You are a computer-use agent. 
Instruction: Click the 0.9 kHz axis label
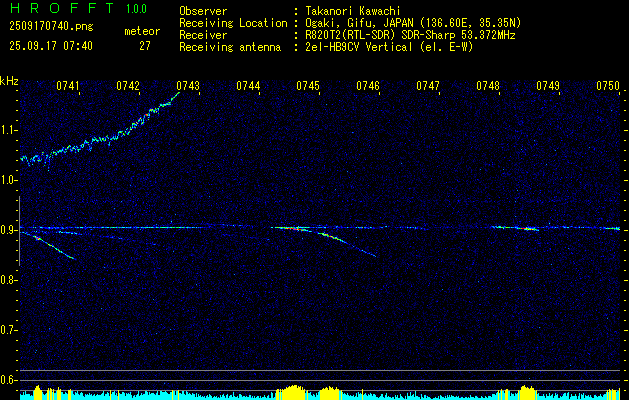pos(7,230)
